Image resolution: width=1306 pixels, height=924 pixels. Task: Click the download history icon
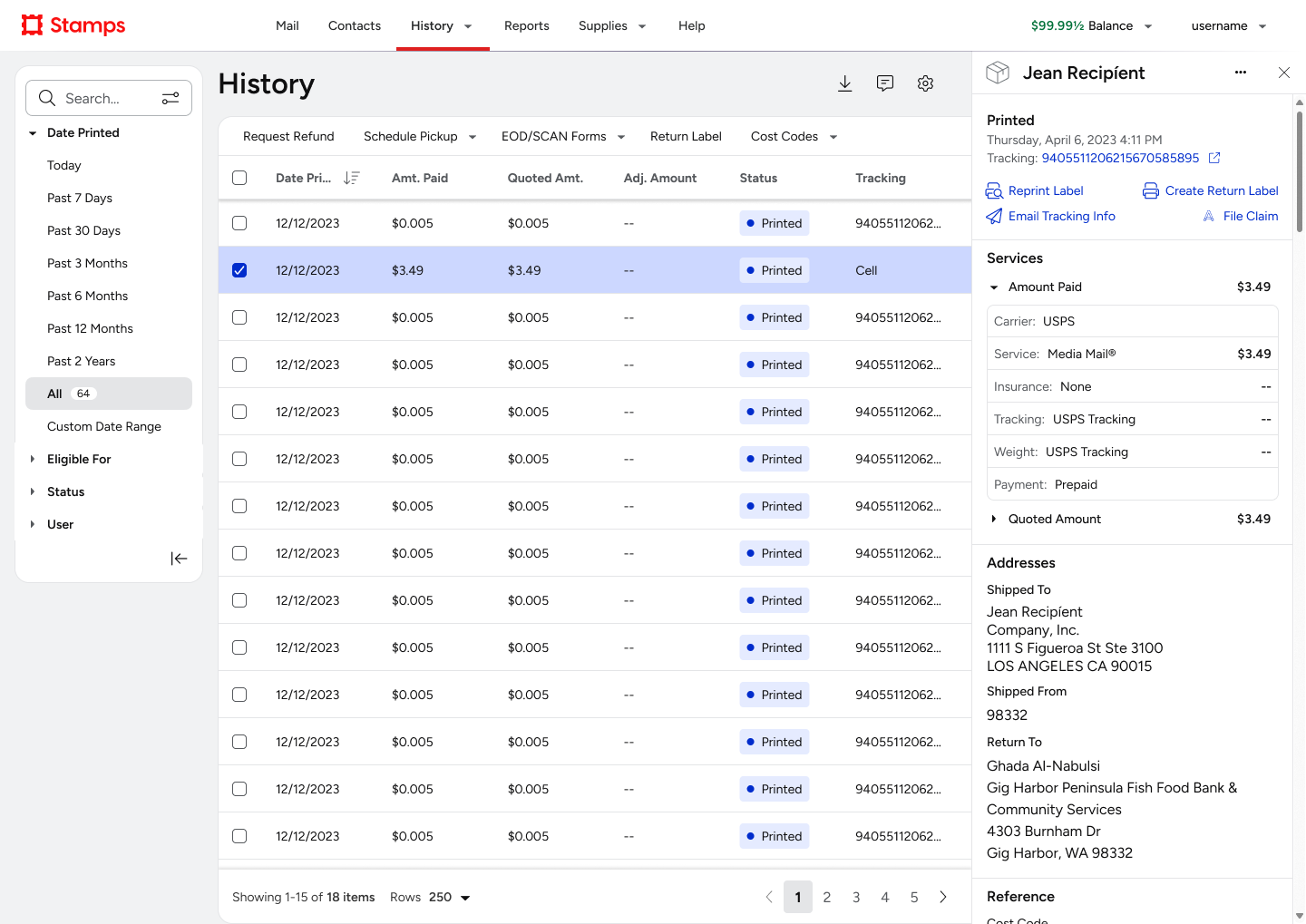pyautogui.click(x=844, y=83)
